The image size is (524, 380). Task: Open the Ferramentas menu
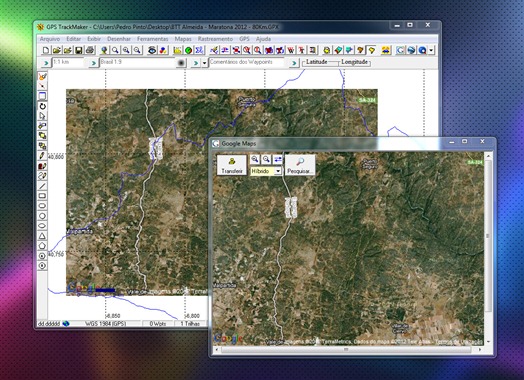[x=152, y=39]
